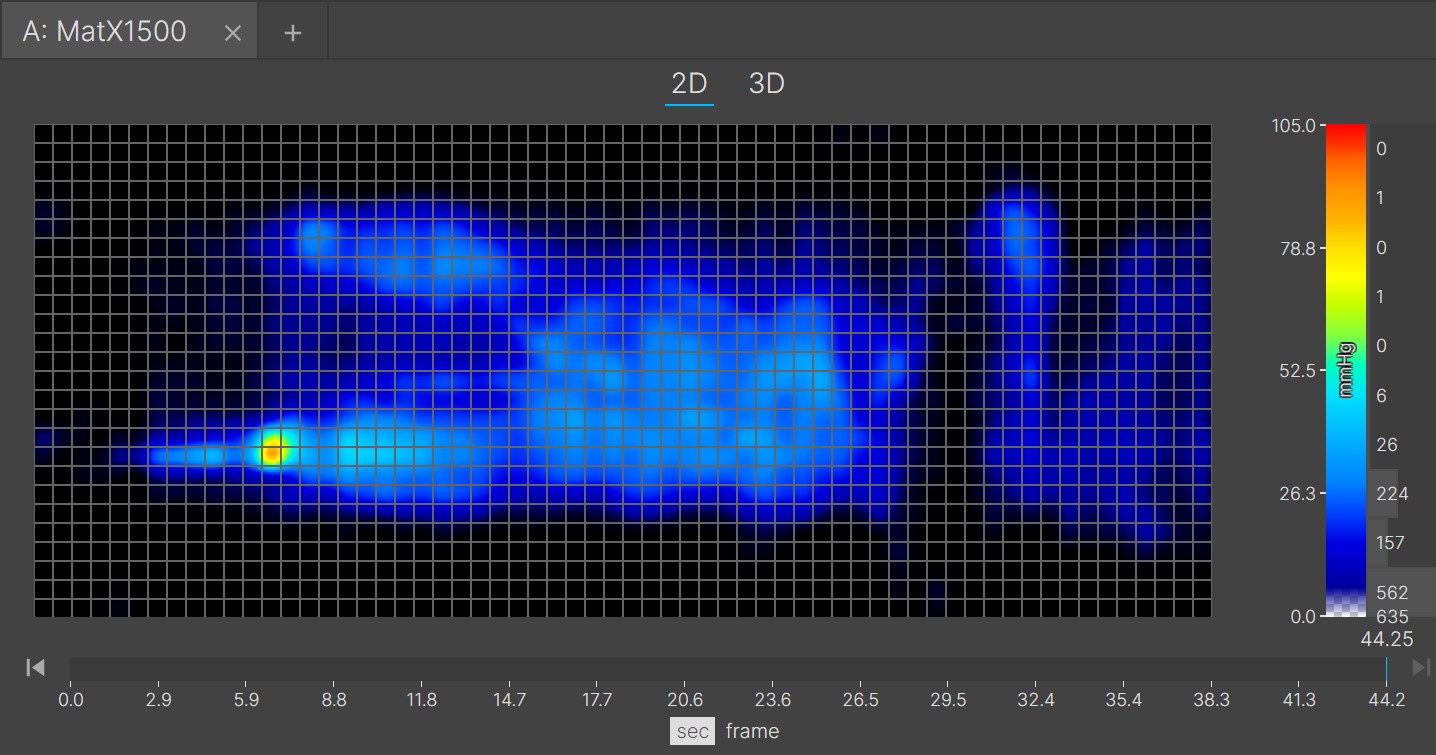
Task: Add a new tab with the plus icon
Action: (293, 33)
